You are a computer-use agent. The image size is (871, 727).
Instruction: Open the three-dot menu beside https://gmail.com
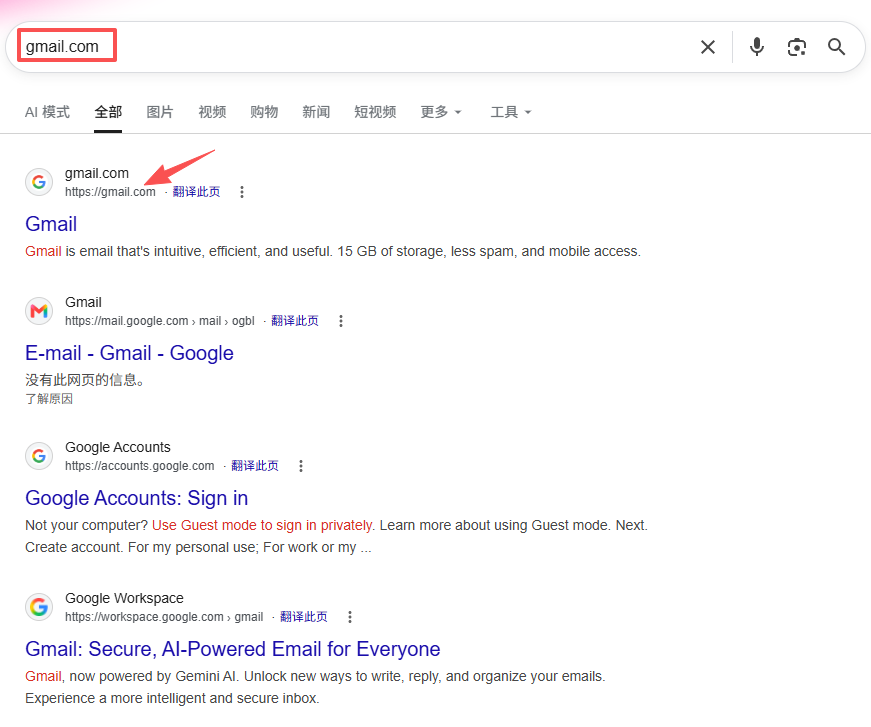242,192
